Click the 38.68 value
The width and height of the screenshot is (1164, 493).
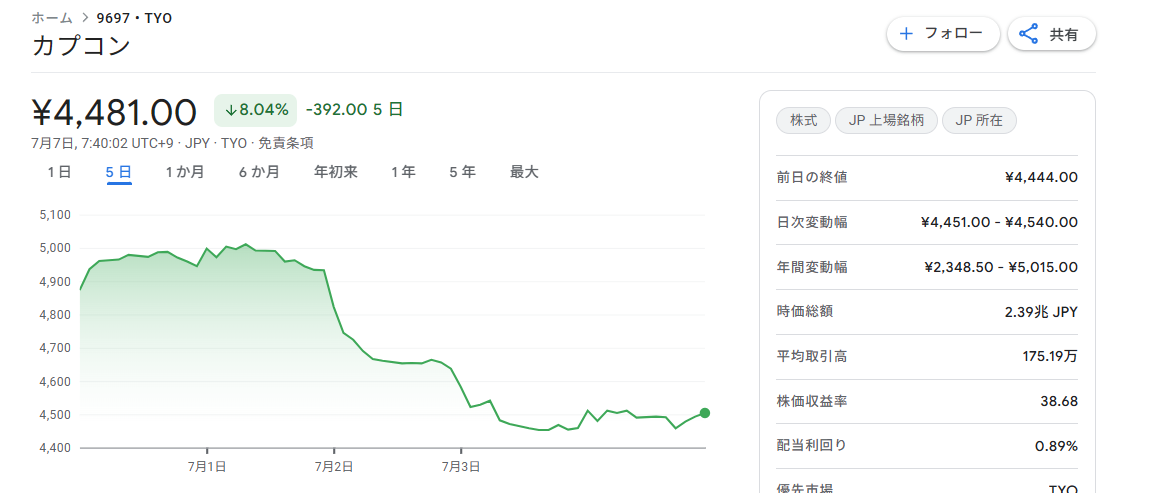(x=1059, y=401)
